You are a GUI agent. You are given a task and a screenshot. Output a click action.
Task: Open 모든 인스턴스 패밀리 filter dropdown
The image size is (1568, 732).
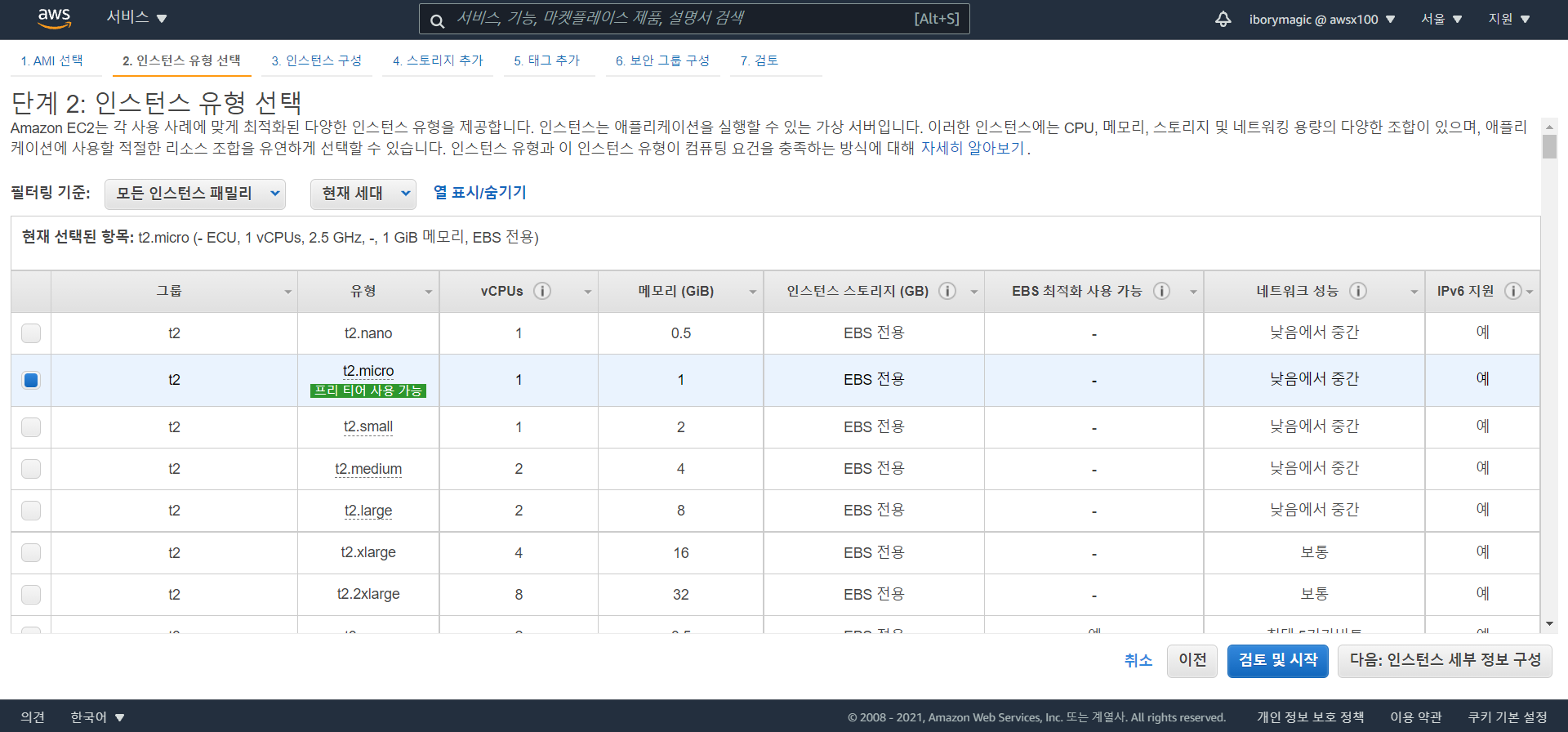click(195, 194)
